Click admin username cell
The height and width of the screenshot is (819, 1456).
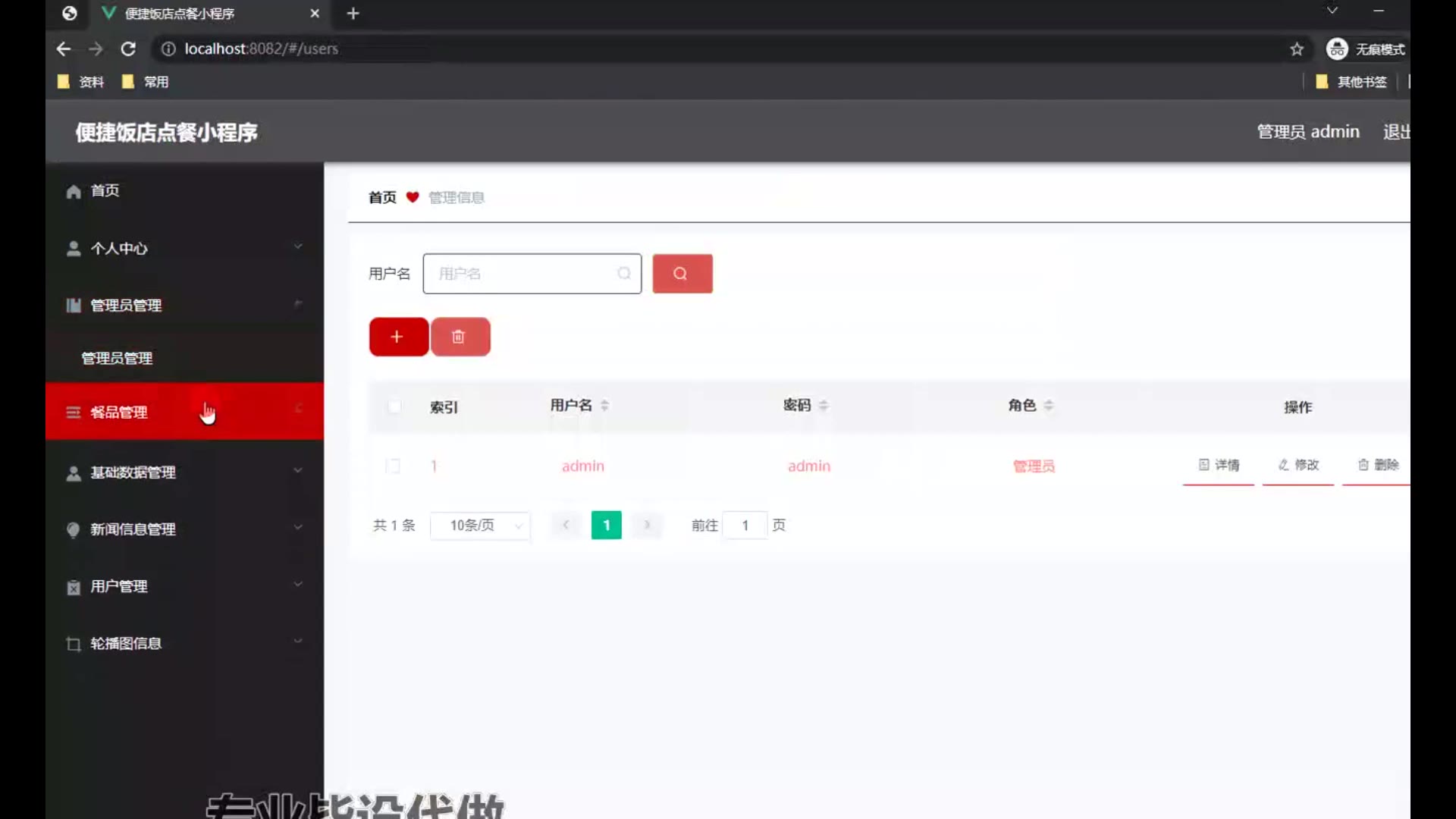click(x=583, y=466)
